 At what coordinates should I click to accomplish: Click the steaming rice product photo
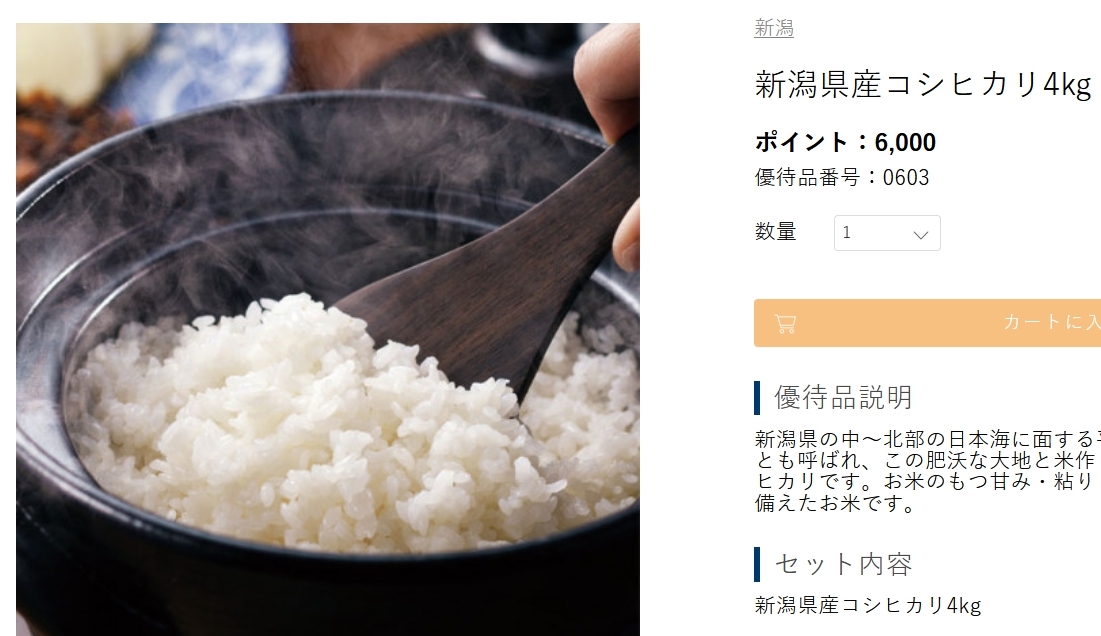pyautogui.click(x=328, y=329)
